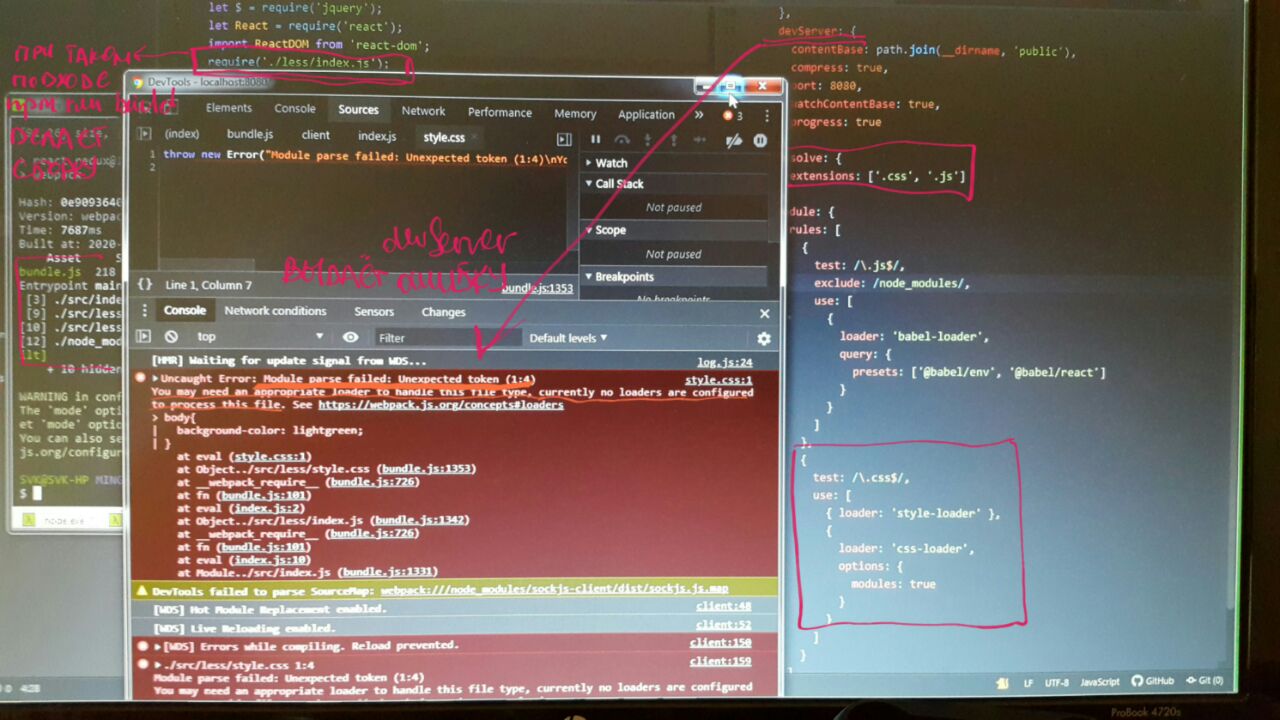Select the Changes drawer tab
1280x720 pixels.
pos(443,312)
